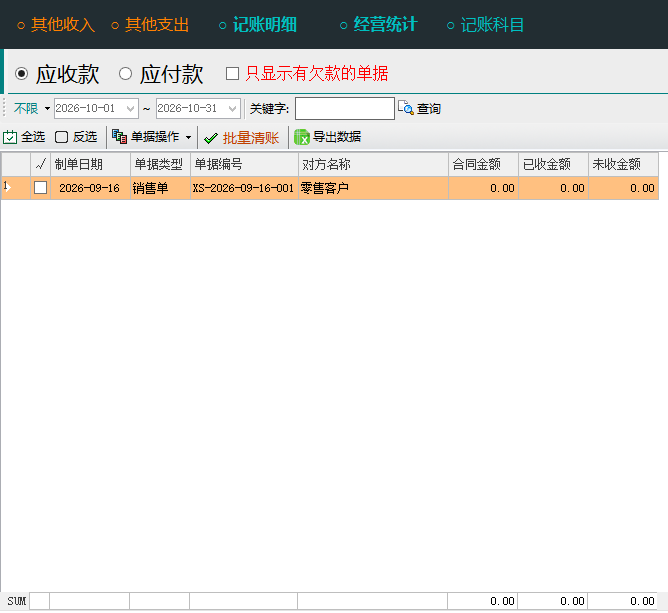Focus the 关键字 search input field

coord(345,109)
